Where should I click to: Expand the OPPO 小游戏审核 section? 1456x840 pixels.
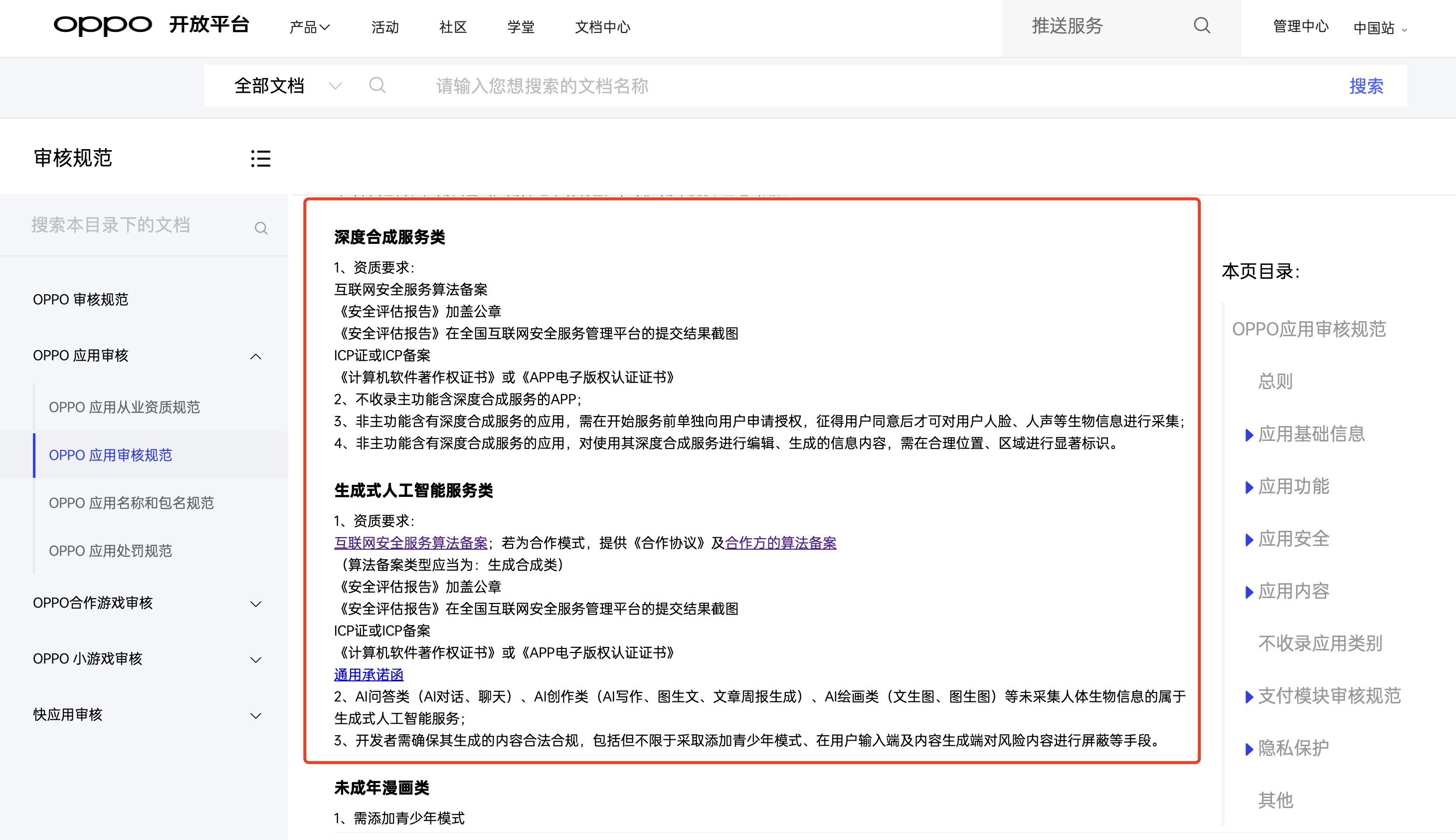255,659
